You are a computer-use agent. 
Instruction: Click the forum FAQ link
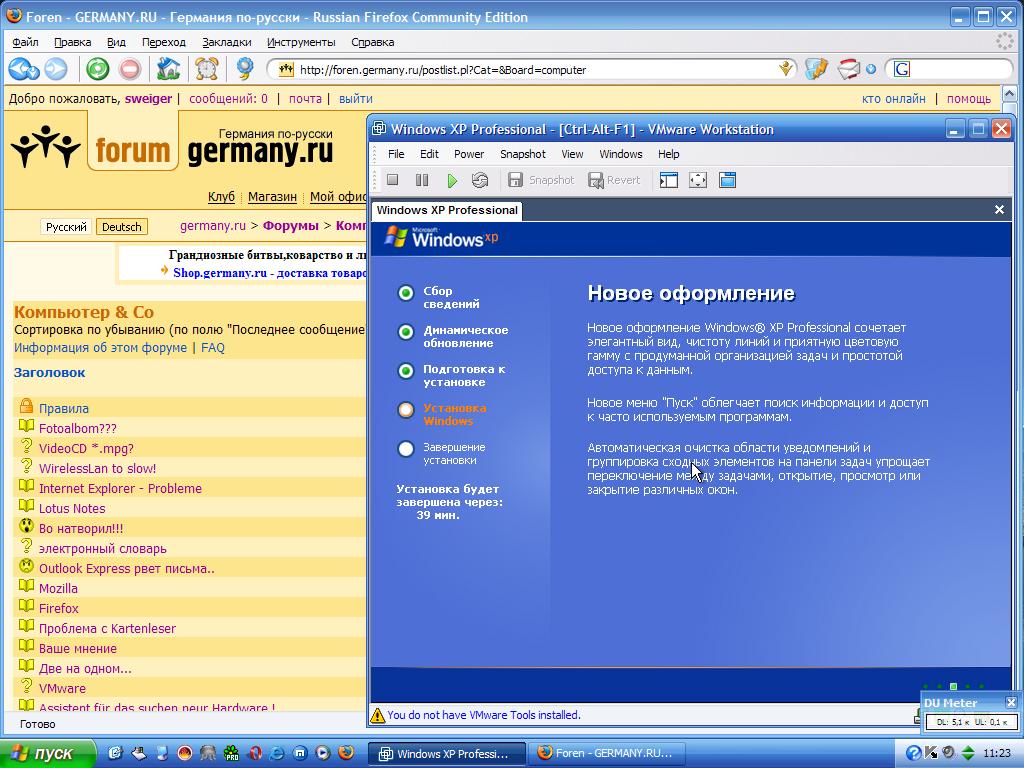[x=213, y=347]
